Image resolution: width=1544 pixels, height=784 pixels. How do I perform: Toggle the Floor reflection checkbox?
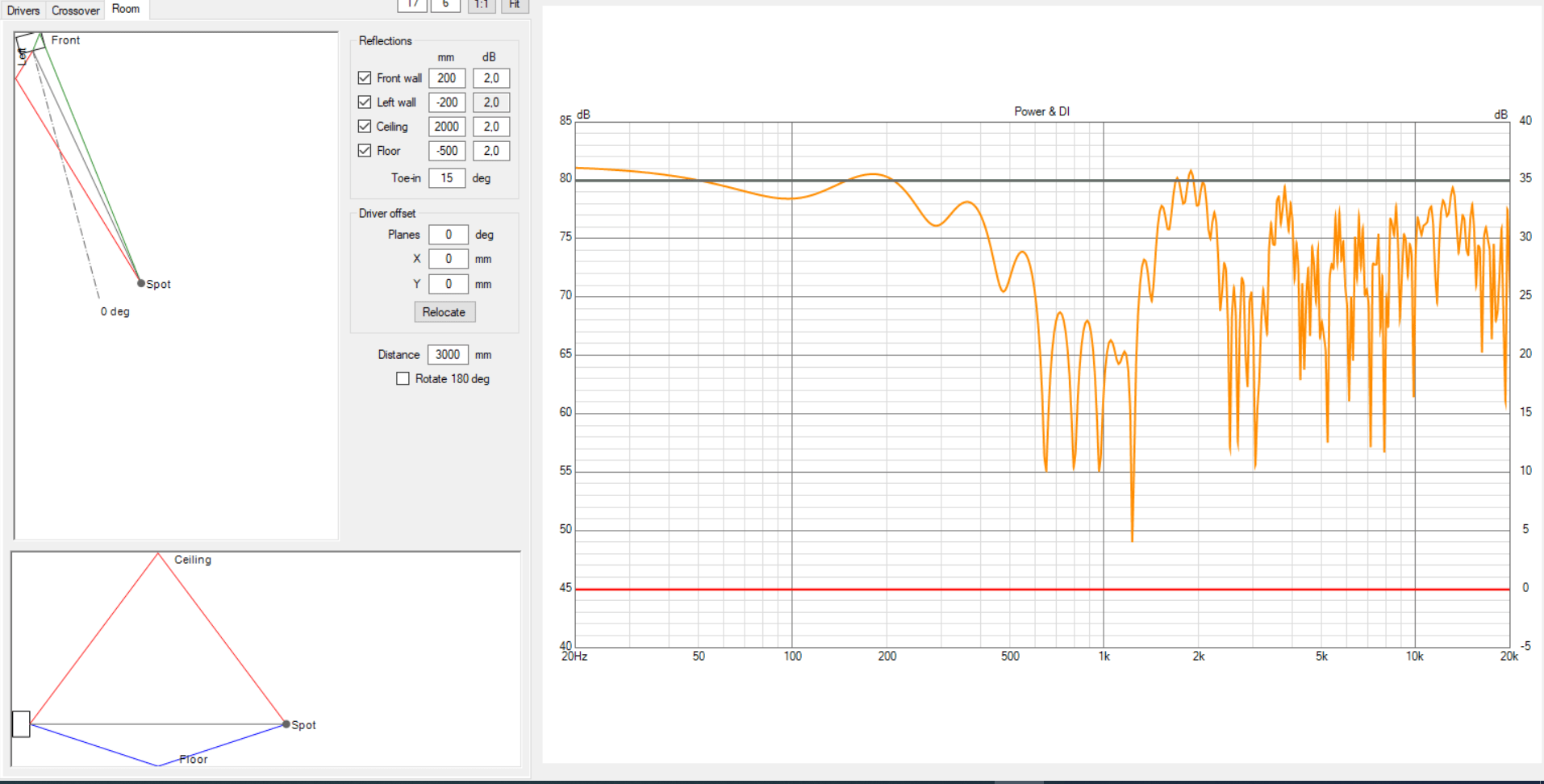(365, 151)
